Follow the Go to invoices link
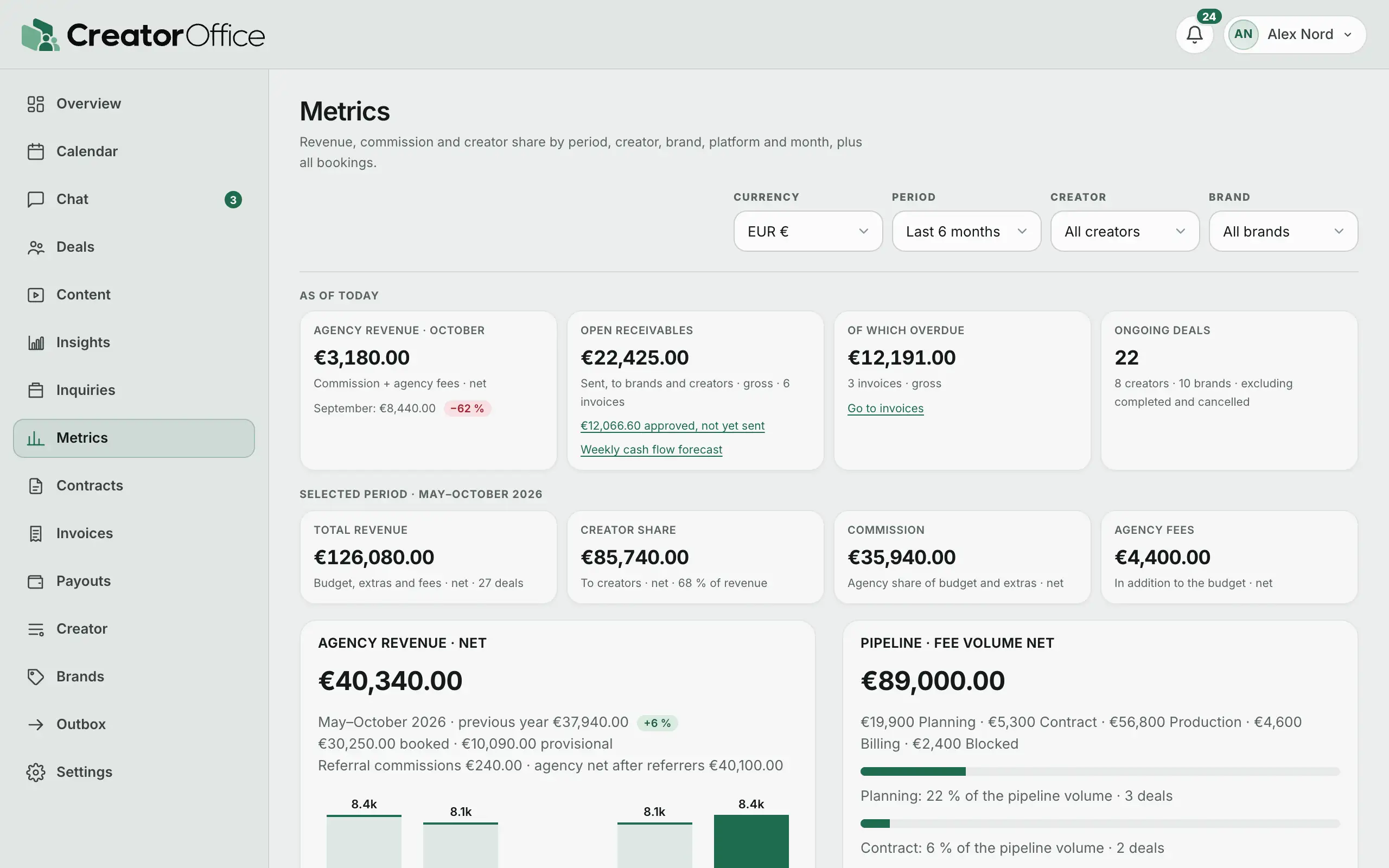Image resolution: width=1389 pixels, height=868 pixels. (x=885, y=408)
